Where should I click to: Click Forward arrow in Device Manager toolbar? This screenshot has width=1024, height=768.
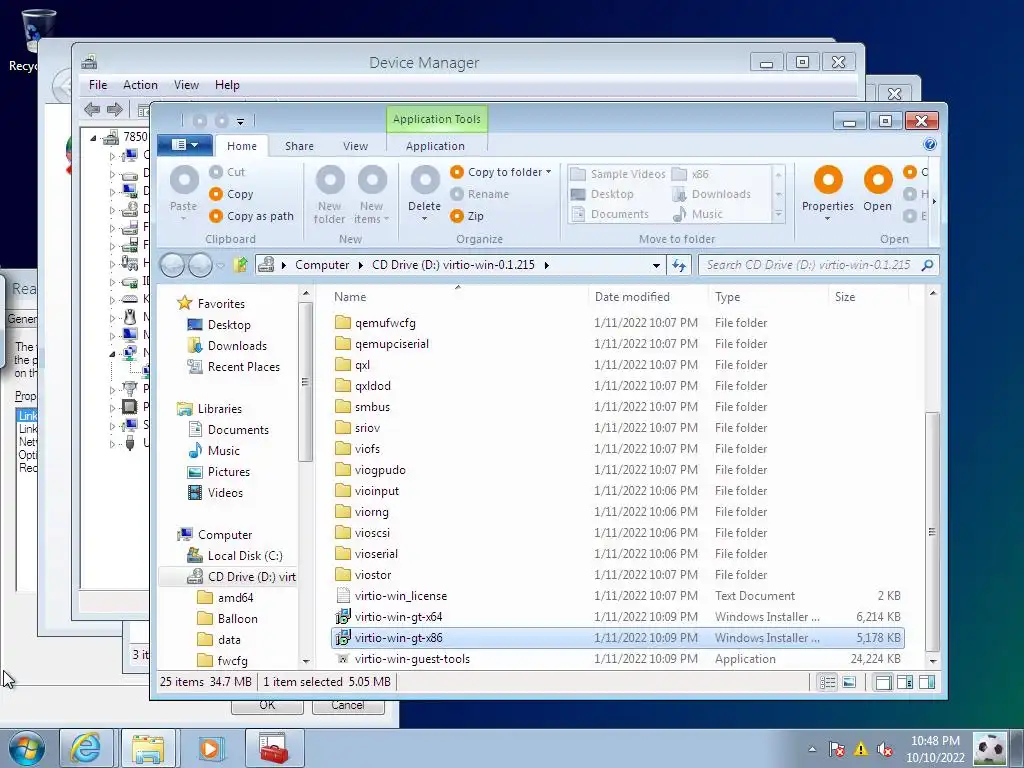(115, 110)
